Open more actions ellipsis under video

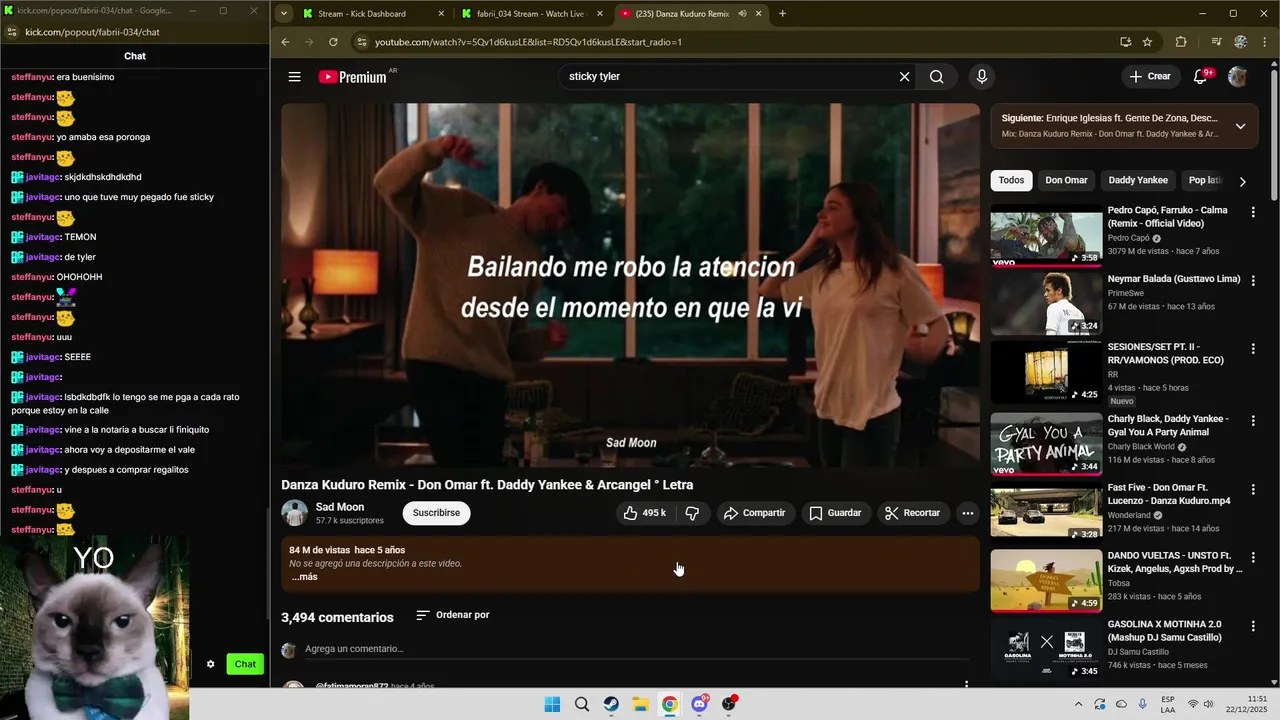click(x=967, y=513)
